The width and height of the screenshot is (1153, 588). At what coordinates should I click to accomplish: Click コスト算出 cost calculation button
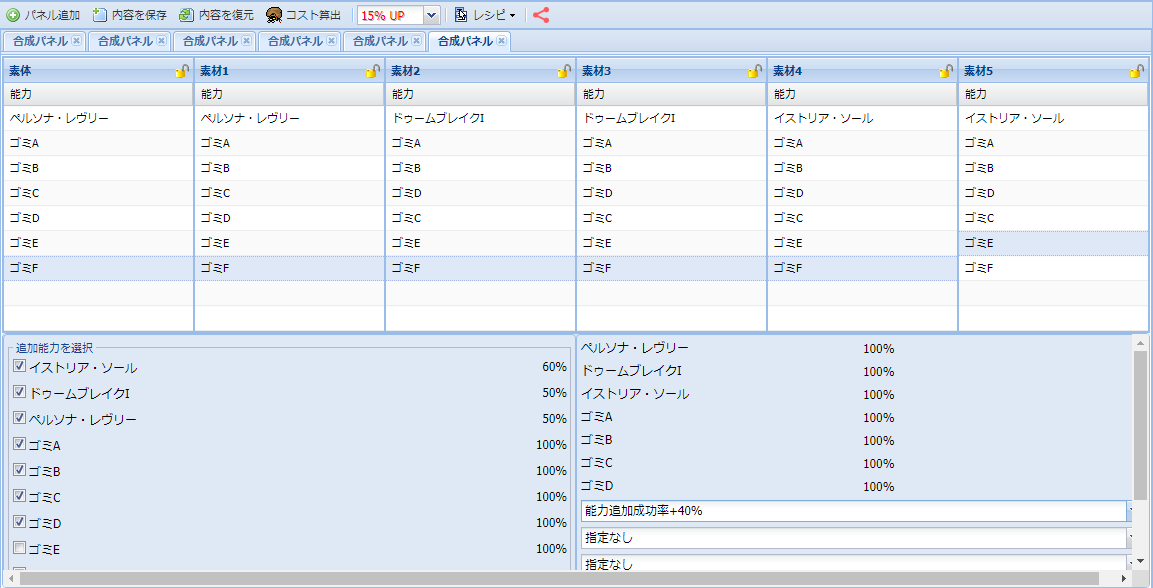point(304,15)
